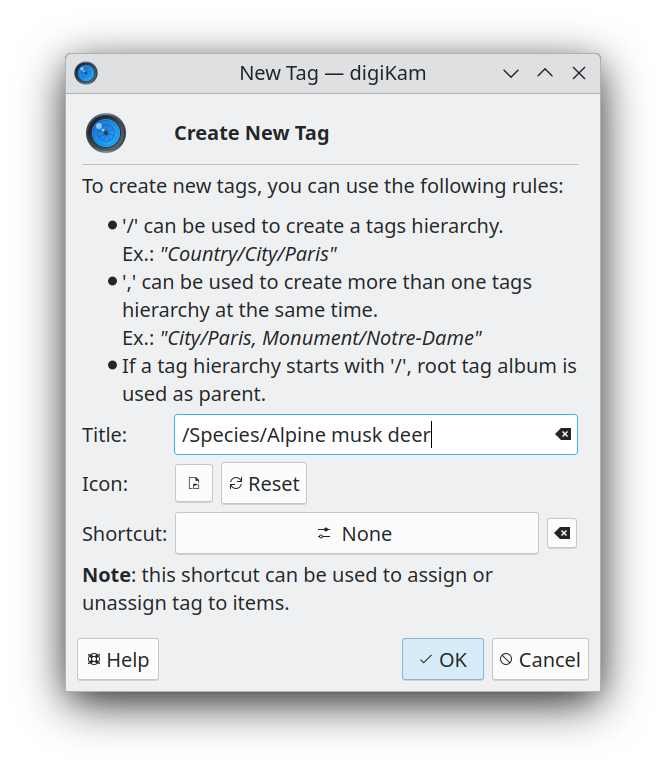667x770 pixels.
Task: Open Help for tag creation
Action: click(118, 659)
